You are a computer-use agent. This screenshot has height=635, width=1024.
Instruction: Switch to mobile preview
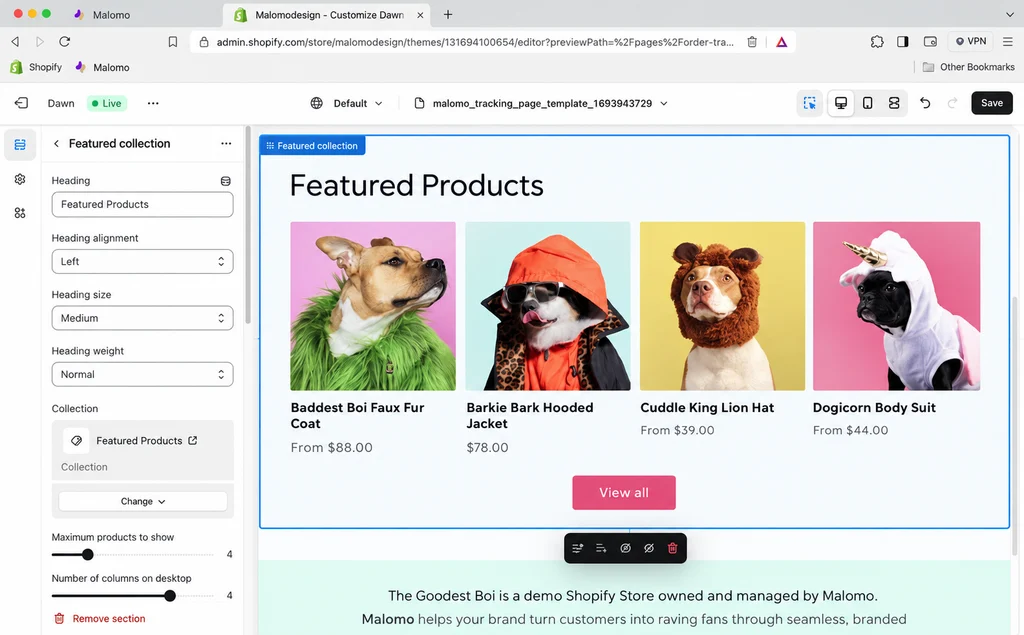867,103
